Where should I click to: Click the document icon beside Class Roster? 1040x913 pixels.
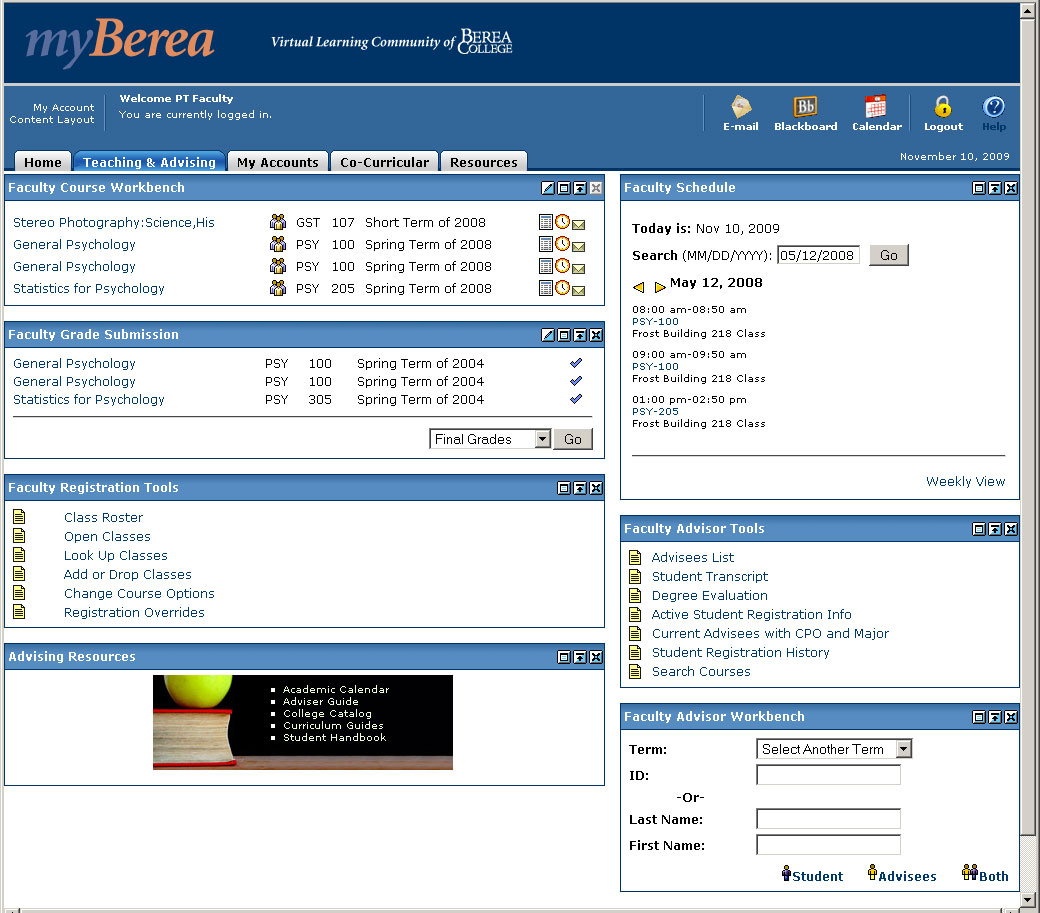(19, 517)
